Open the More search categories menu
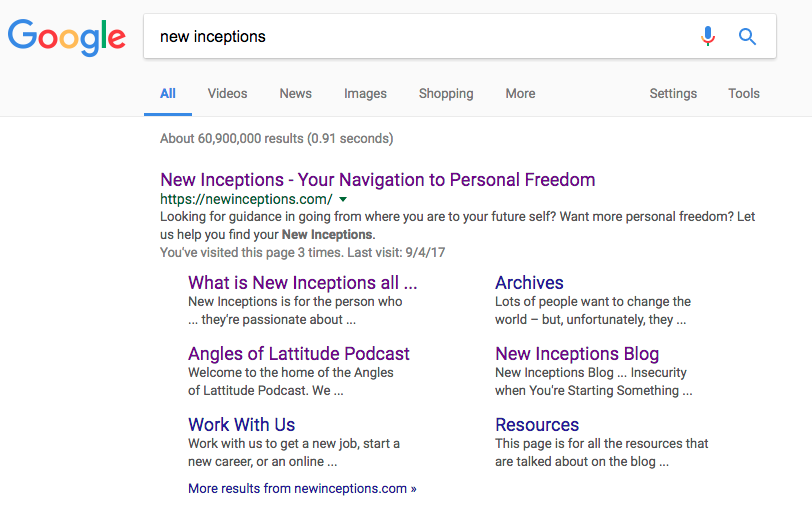 (x=520, y=93)
